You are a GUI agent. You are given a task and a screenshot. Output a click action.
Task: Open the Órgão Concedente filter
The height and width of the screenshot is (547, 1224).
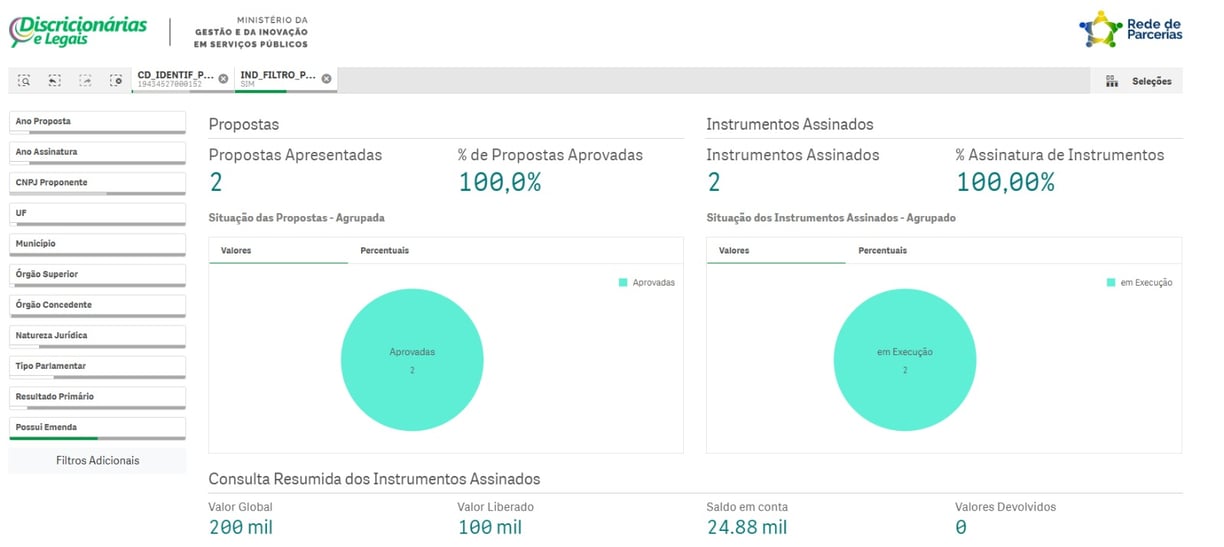(x=97, y=305)
